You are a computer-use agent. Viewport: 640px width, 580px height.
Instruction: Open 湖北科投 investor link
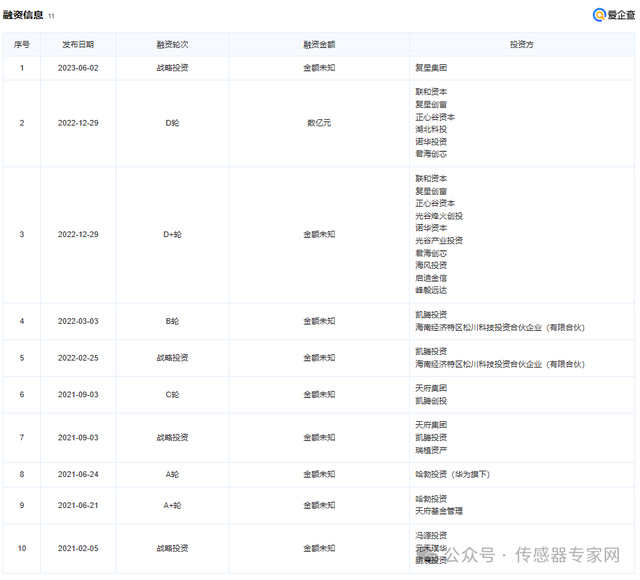click(x=431, y=129)
